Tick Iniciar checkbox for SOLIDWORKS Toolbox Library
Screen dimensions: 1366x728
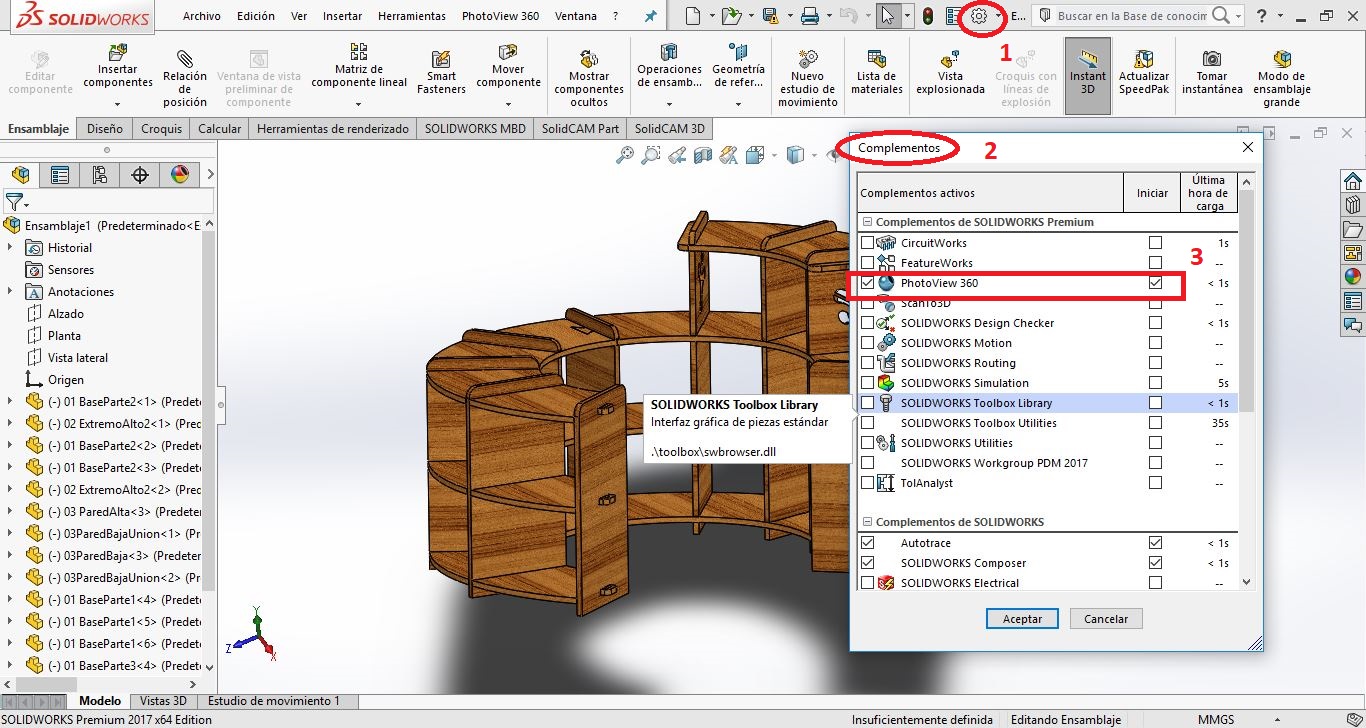coord(1155,403)
